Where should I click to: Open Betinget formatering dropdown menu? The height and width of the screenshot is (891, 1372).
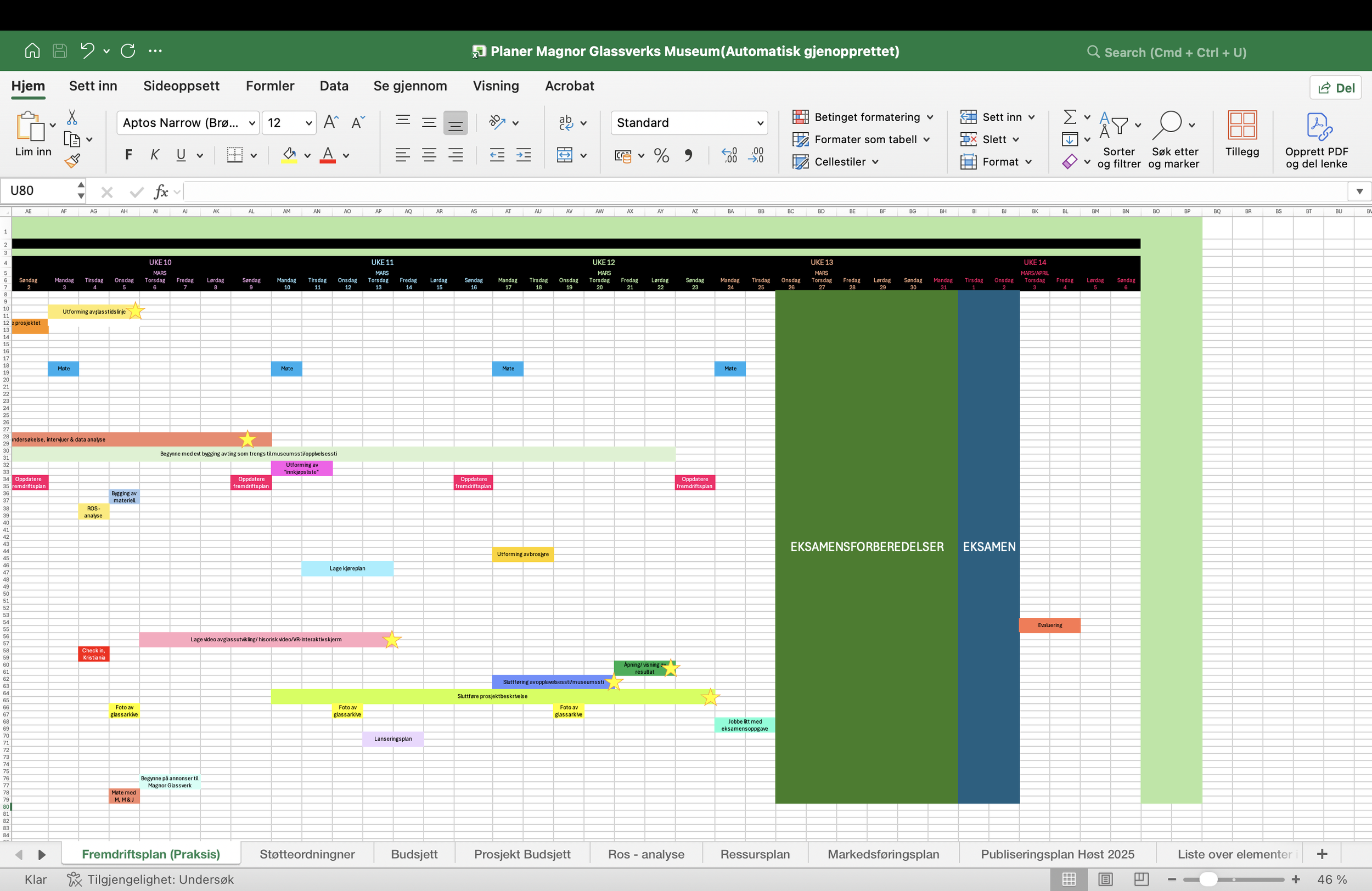tap(863, 117)
